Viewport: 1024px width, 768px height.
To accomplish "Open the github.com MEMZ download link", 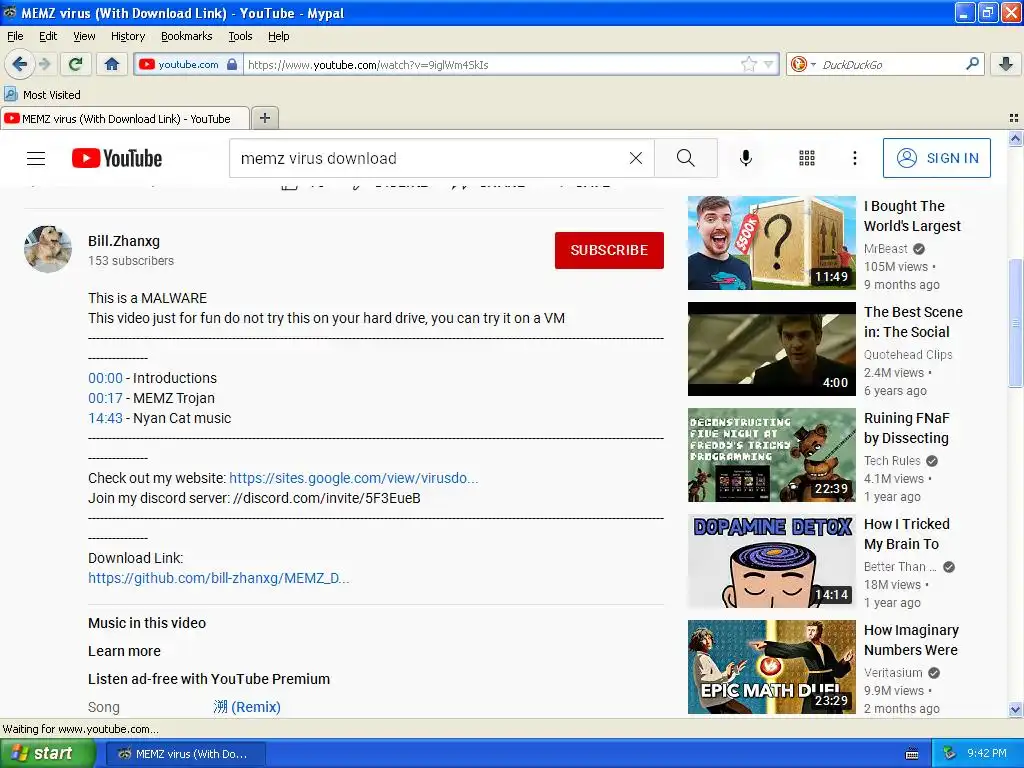I will (219, 578).
